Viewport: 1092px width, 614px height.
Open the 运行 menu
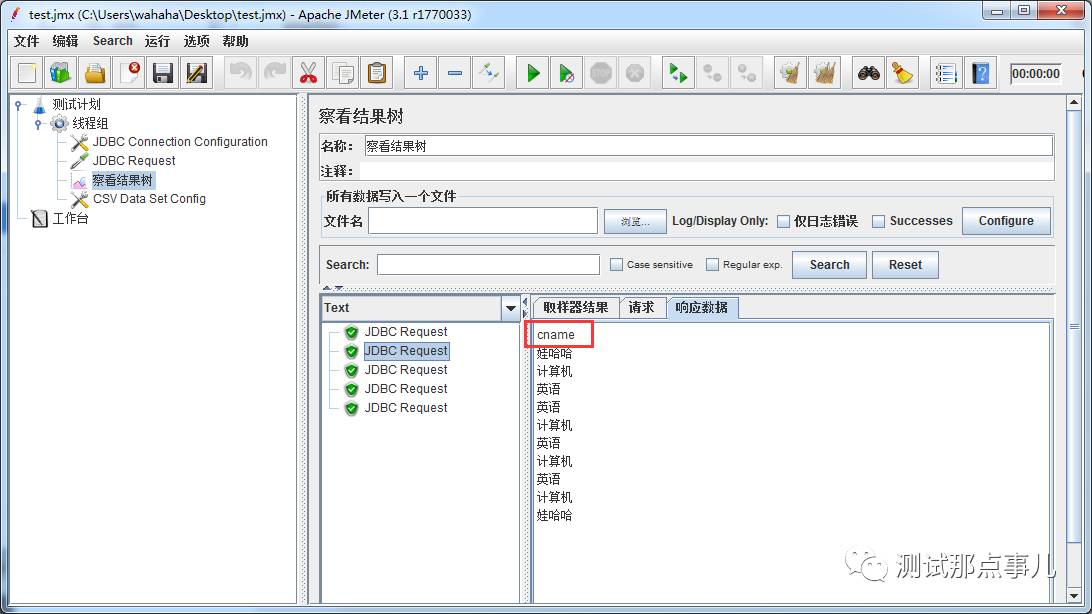[157, 41]
